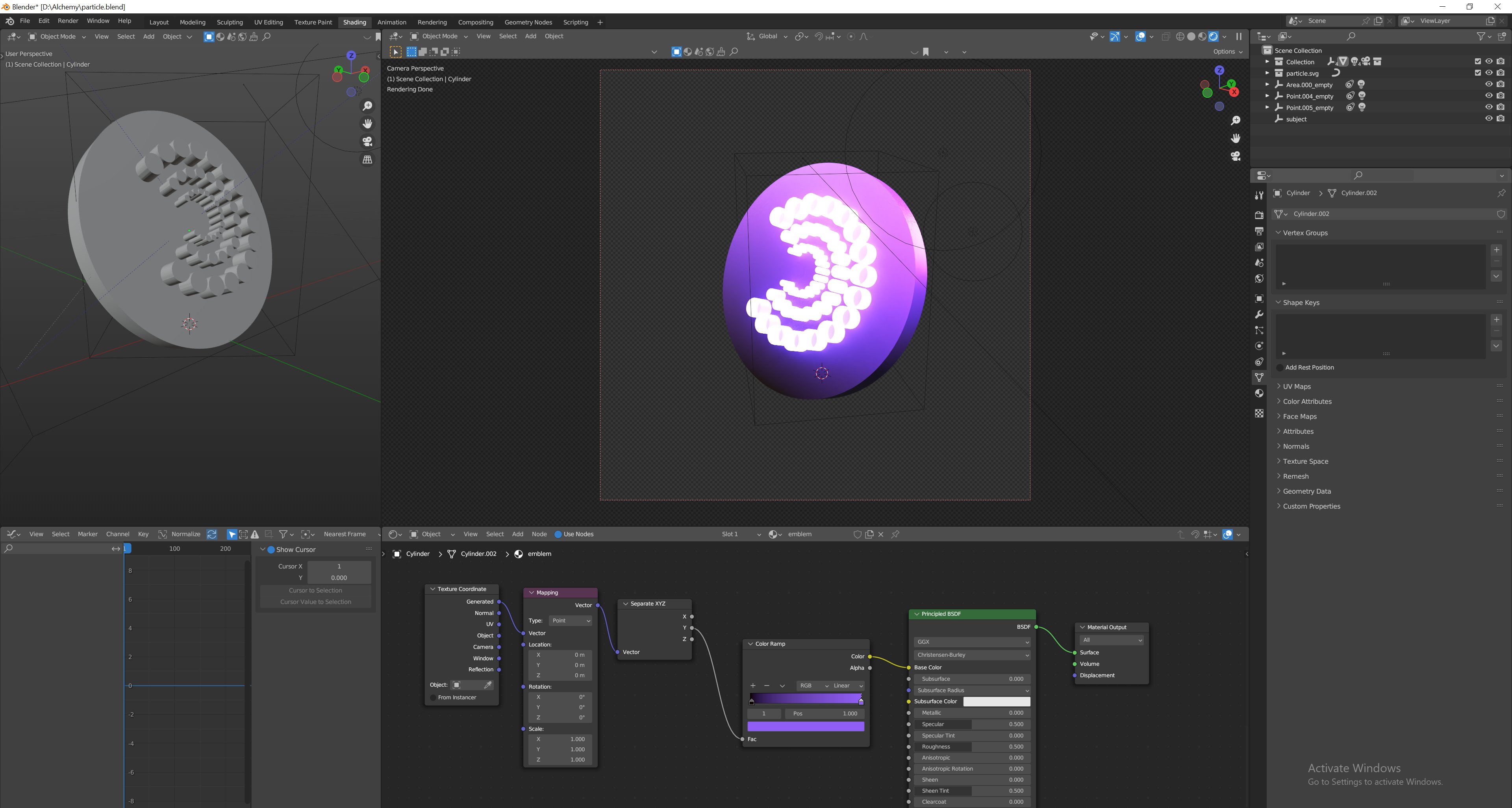Expand the UV Maps panel
Screen dimensions: 1512x808
[x=1297, y=386]
